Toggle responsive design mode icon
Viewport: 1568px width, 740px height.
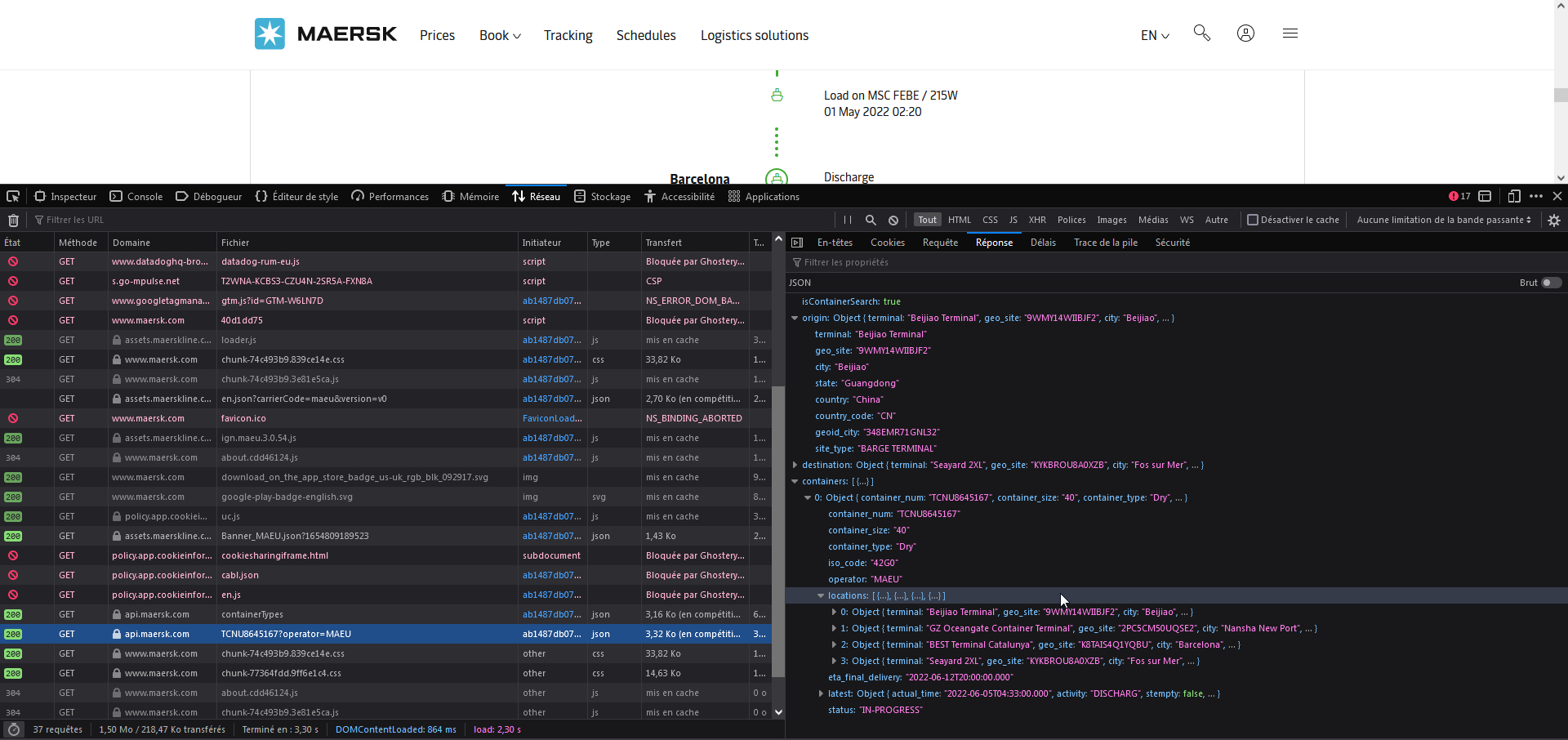[1514, 196]
